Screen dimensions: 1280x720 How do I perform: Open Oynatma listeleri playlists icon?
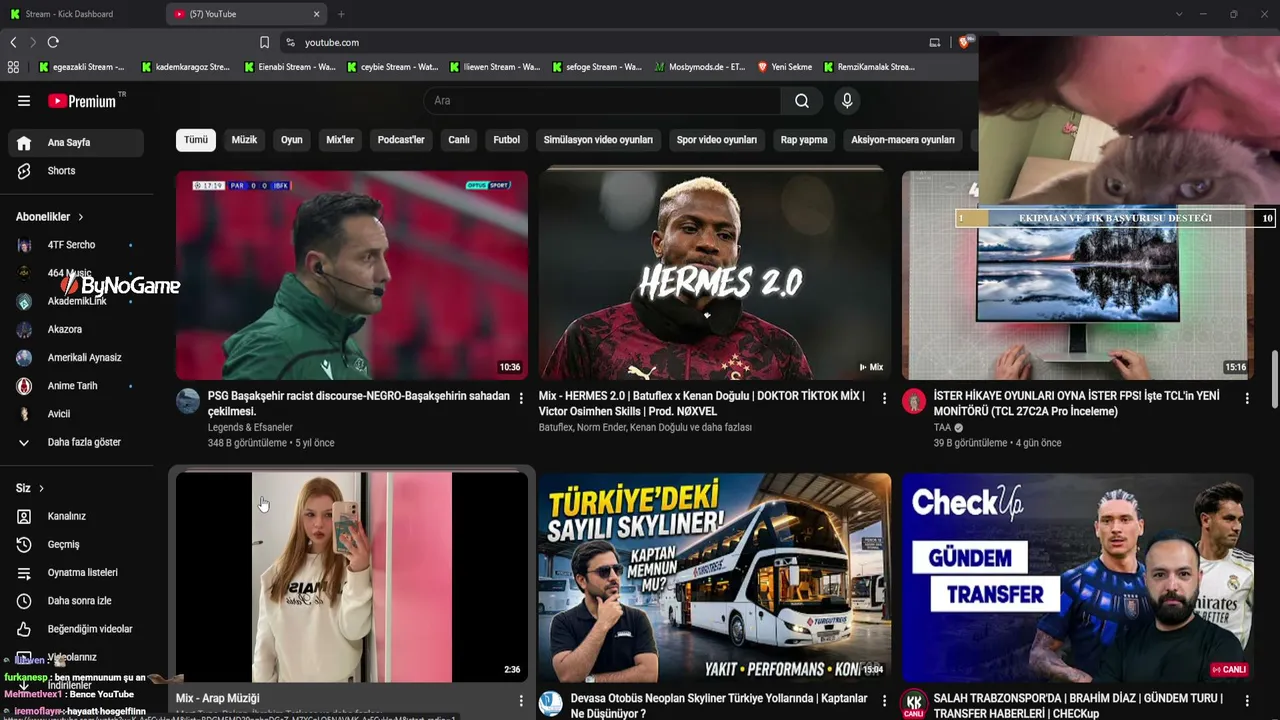click(24, 573)
